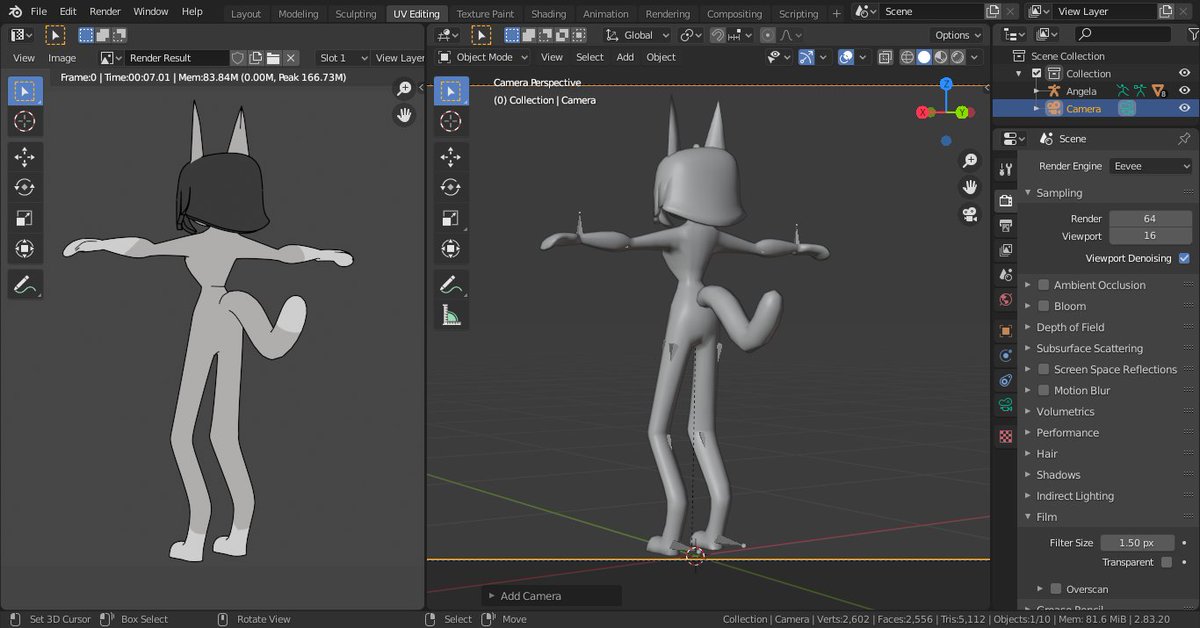
Task: Select the Scale tool in 3D viewport
Action: coord(451,218)
